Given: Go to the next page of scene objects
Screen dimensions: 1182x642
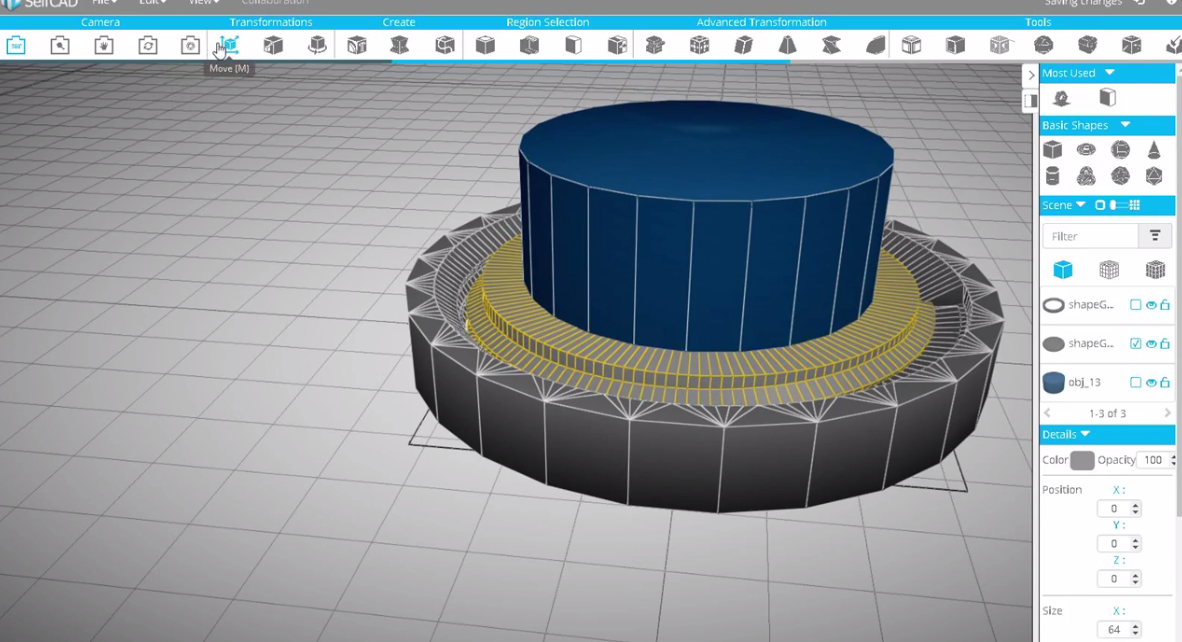Looking at the screenshot, I should click(1168, 413).
